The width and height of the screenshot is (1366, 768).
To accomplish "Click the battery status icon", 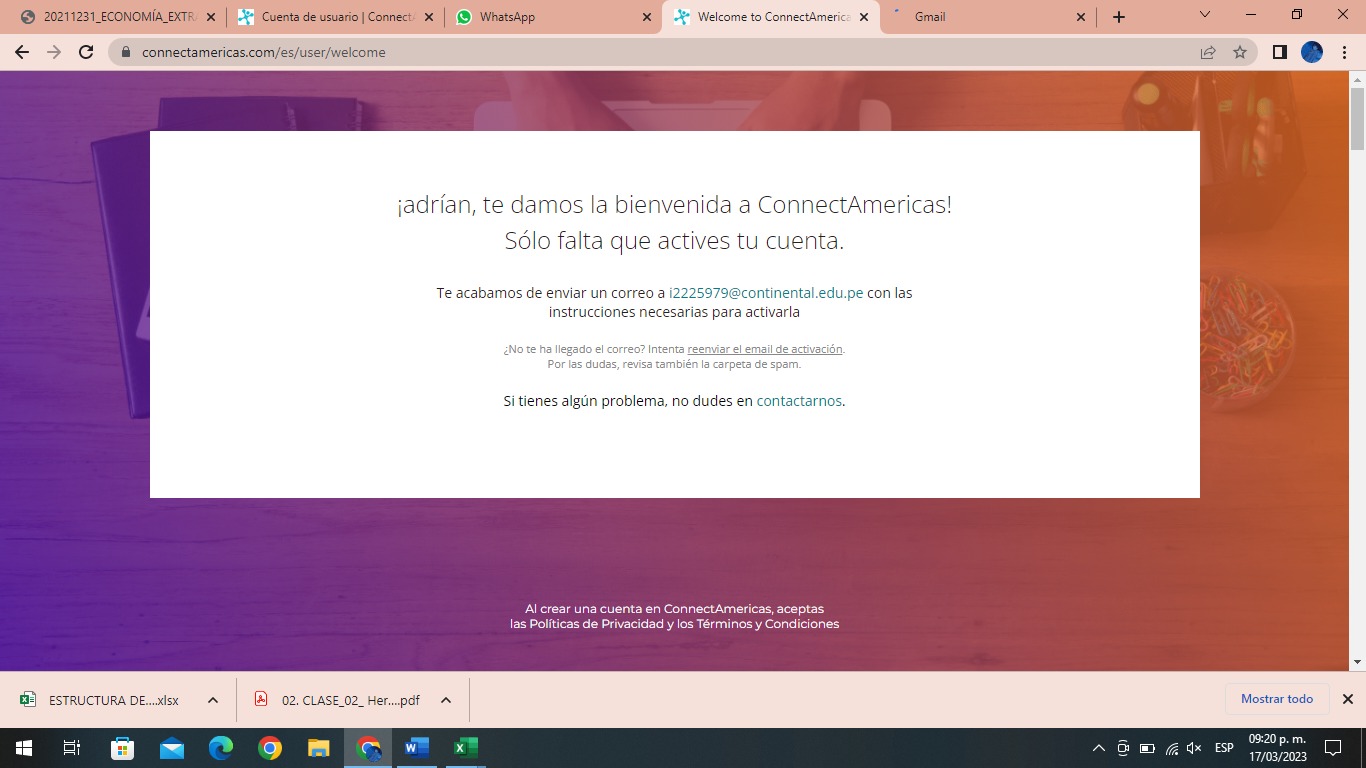I will click(1147, 748).
